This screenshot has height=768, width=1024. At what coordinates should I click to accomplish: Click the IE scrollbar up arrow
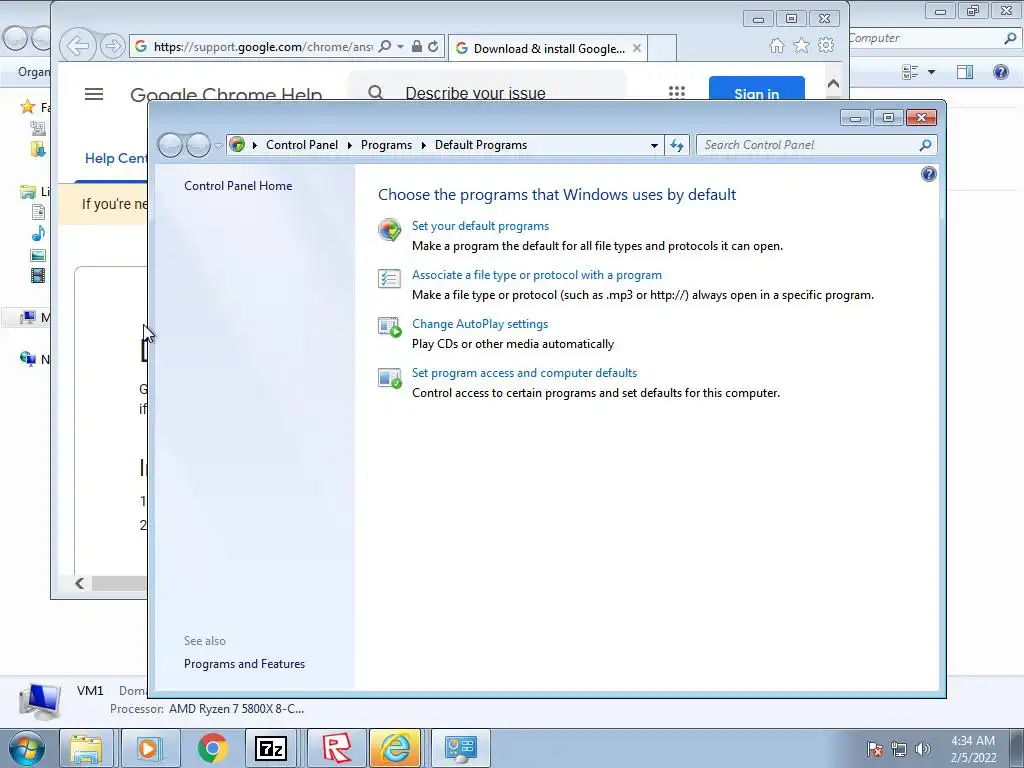pyautogui.click(x=833, y=84)
